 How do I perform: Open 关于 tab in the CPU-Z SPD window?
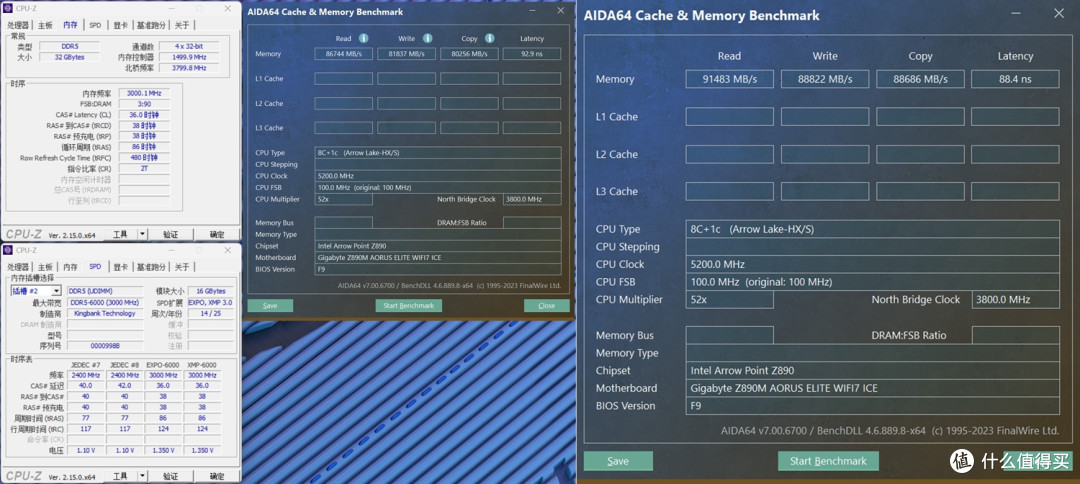181,267
